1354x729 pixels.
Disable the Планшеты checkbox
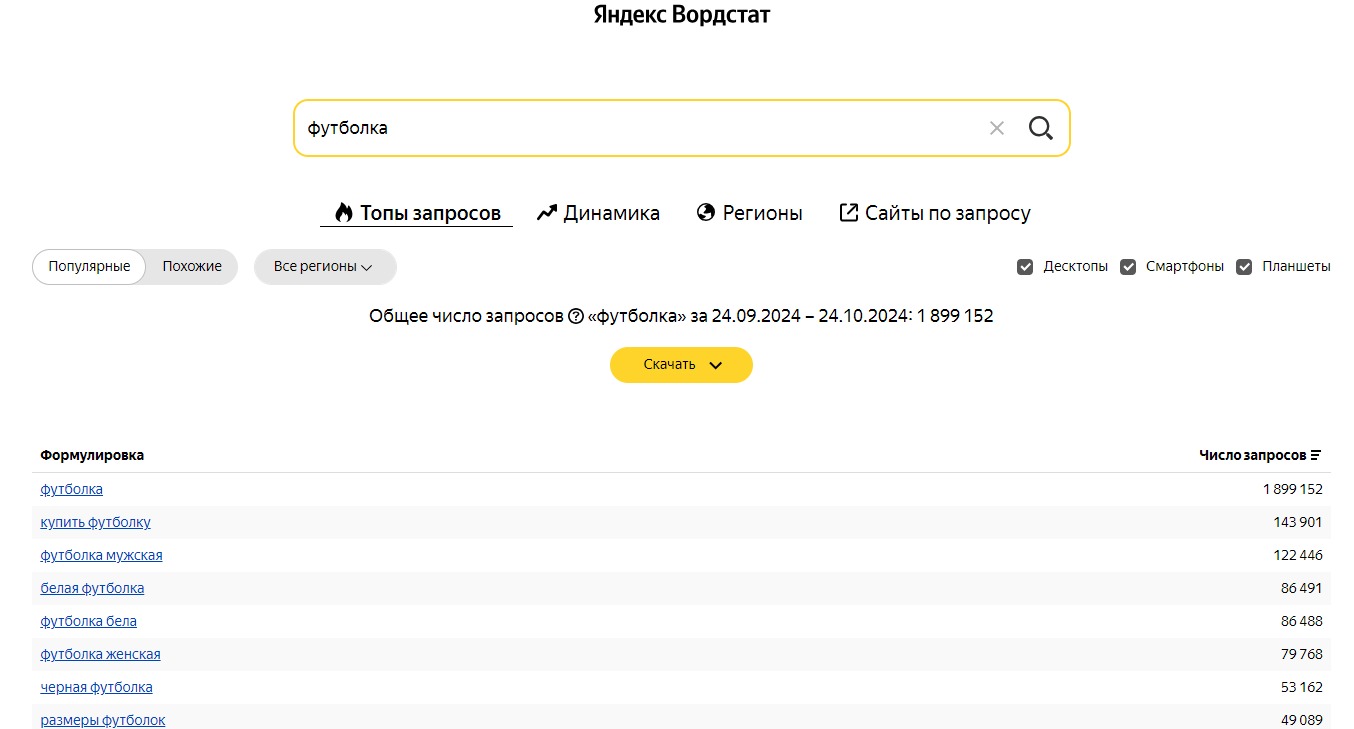click(x=1244, y=267)
